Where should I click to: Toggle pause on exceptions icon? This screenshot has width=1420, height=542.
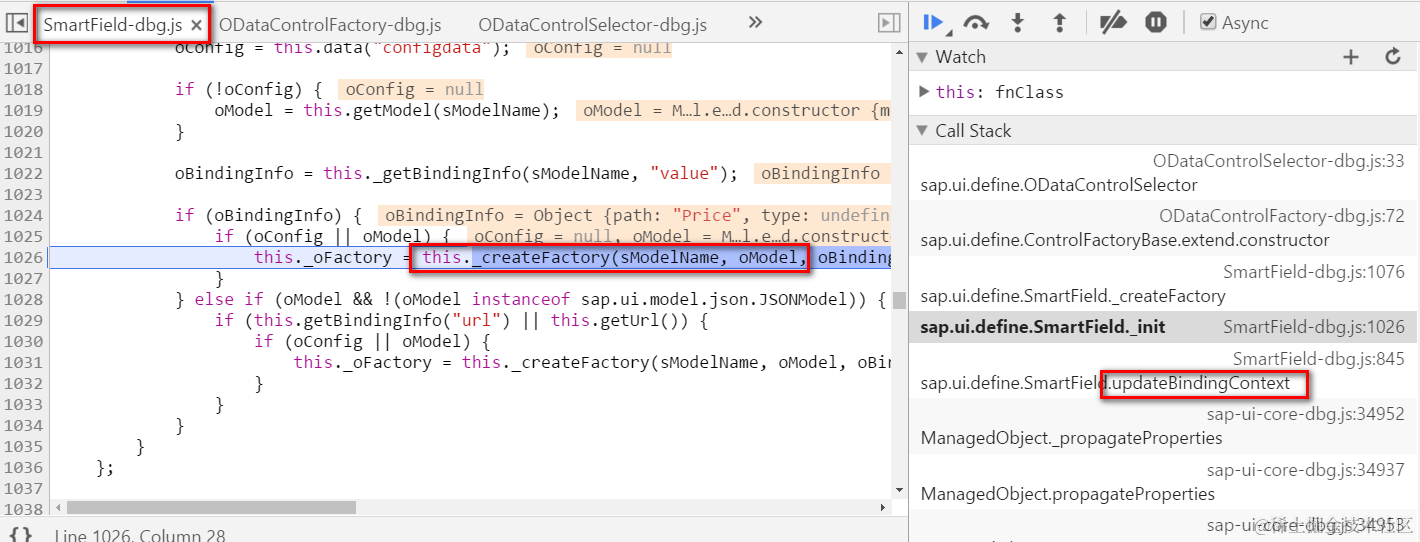point(1156,22)
